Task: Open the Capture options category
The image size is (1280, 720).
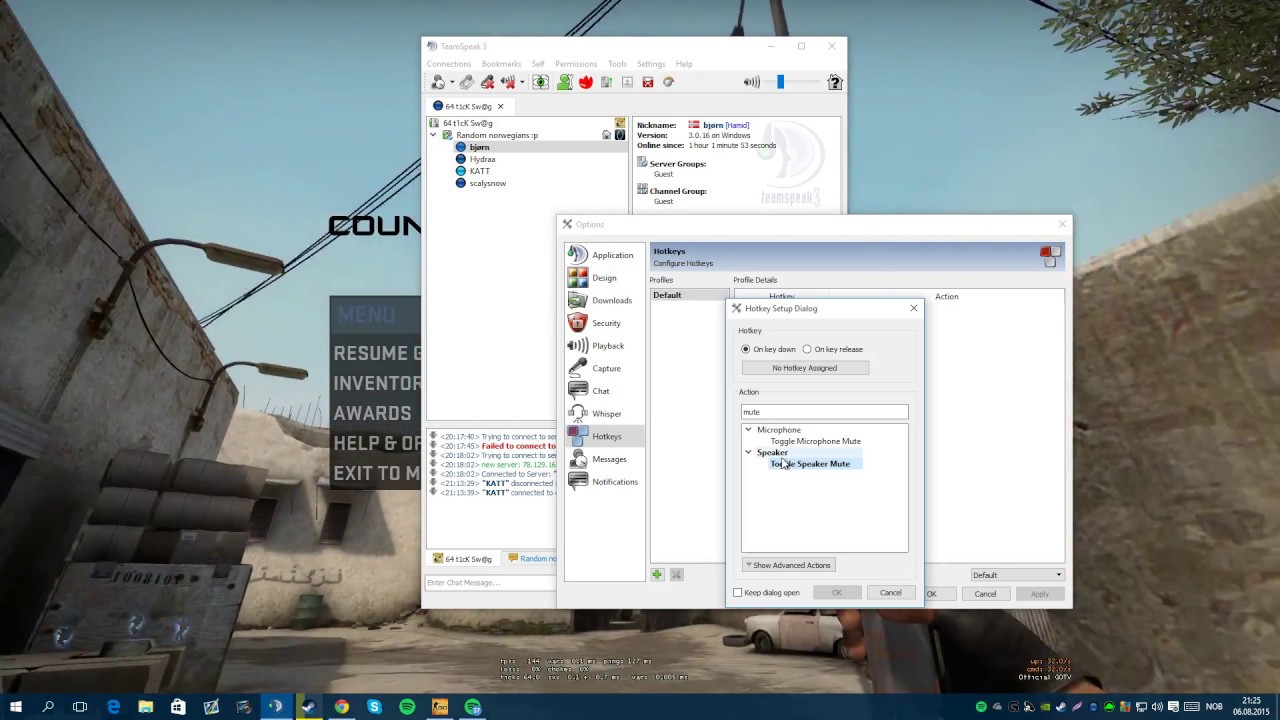Action: [x=604, y=368]
